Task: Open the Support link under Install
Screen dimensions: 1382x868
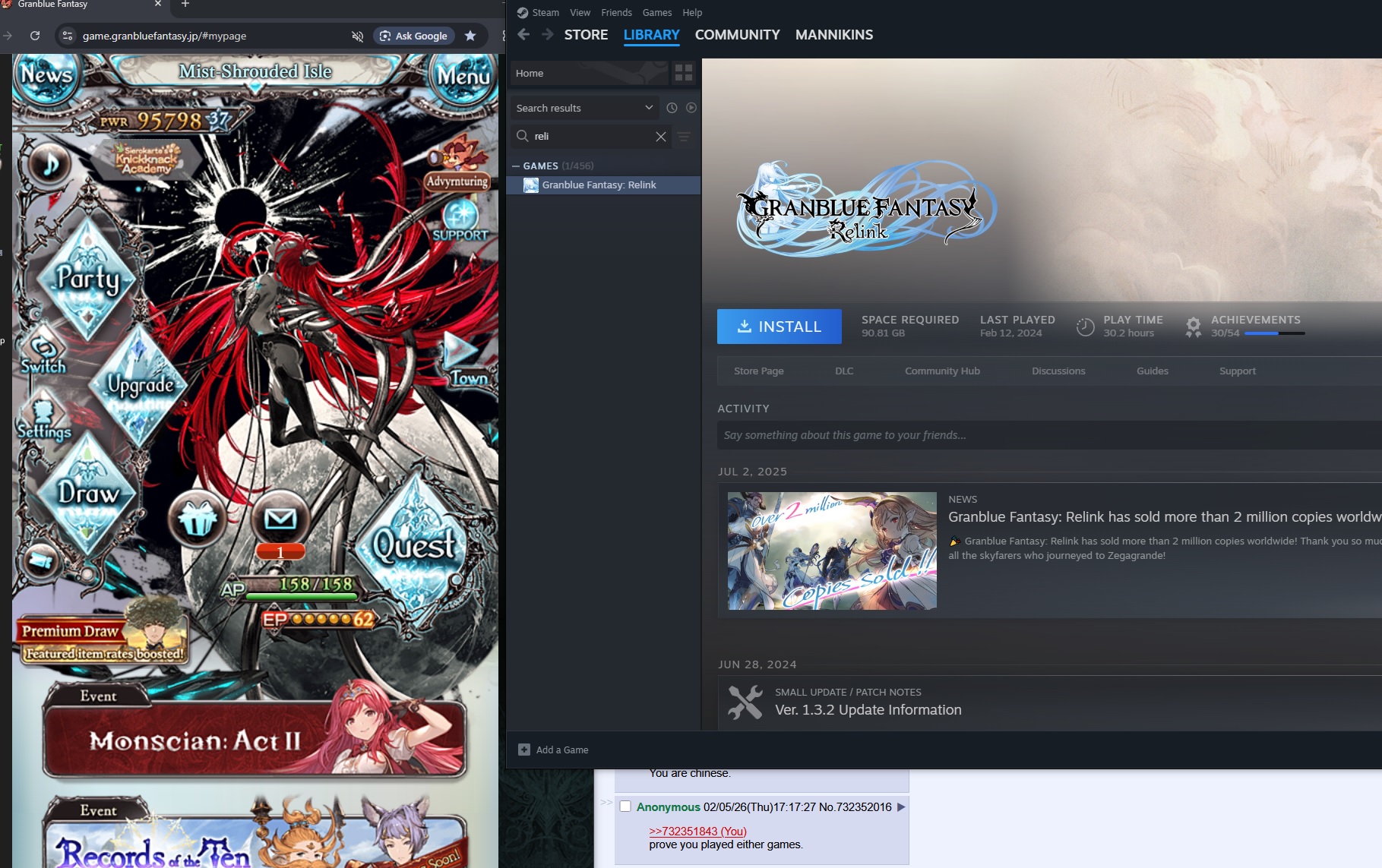Action: [1238, 371]
